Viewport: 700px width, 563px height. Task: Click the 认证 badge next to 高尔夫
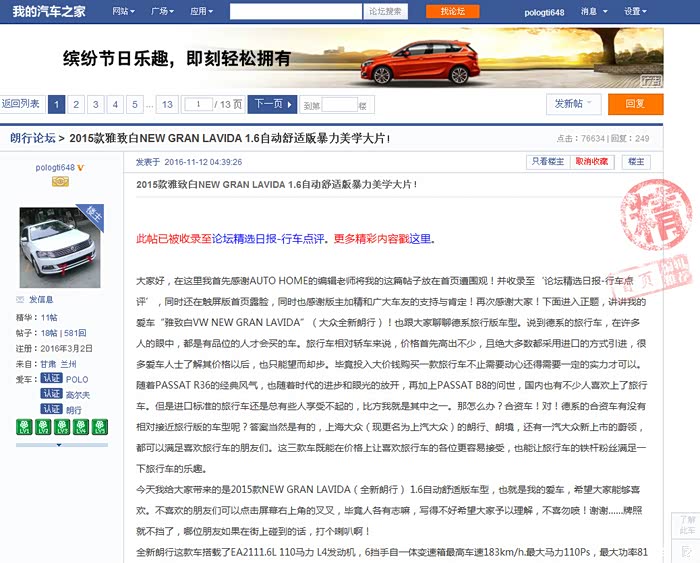click(51, 394)
